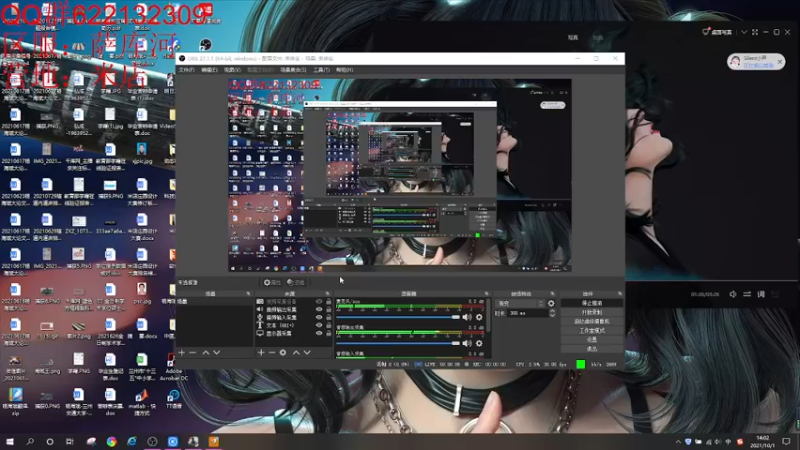This screenshot has height=450, width=800.
Task: Open 属性 properties button above Sources
Action: [x=272, y=282]
